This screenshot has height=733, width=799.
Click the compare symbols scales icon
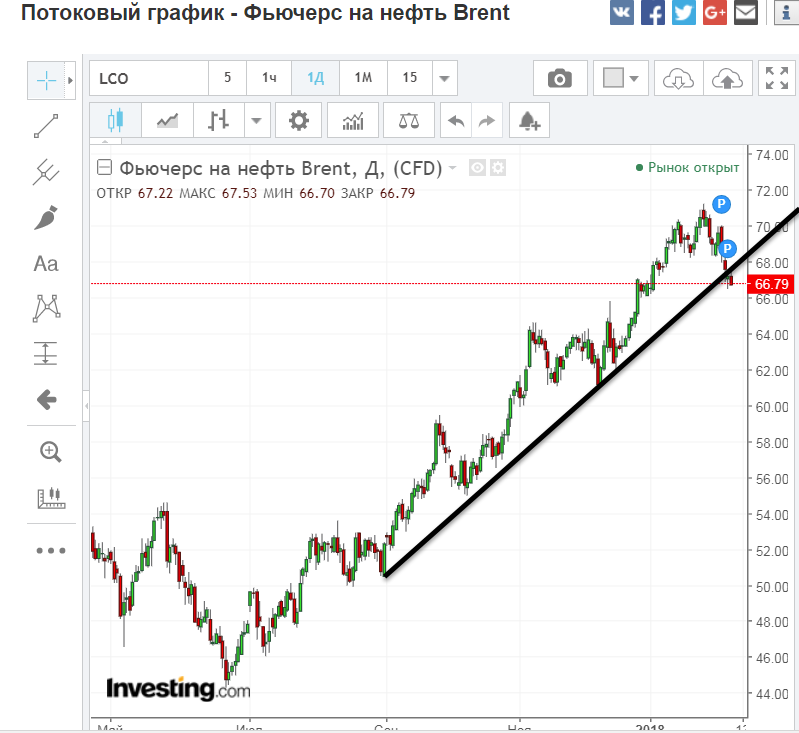click(410, 121)
